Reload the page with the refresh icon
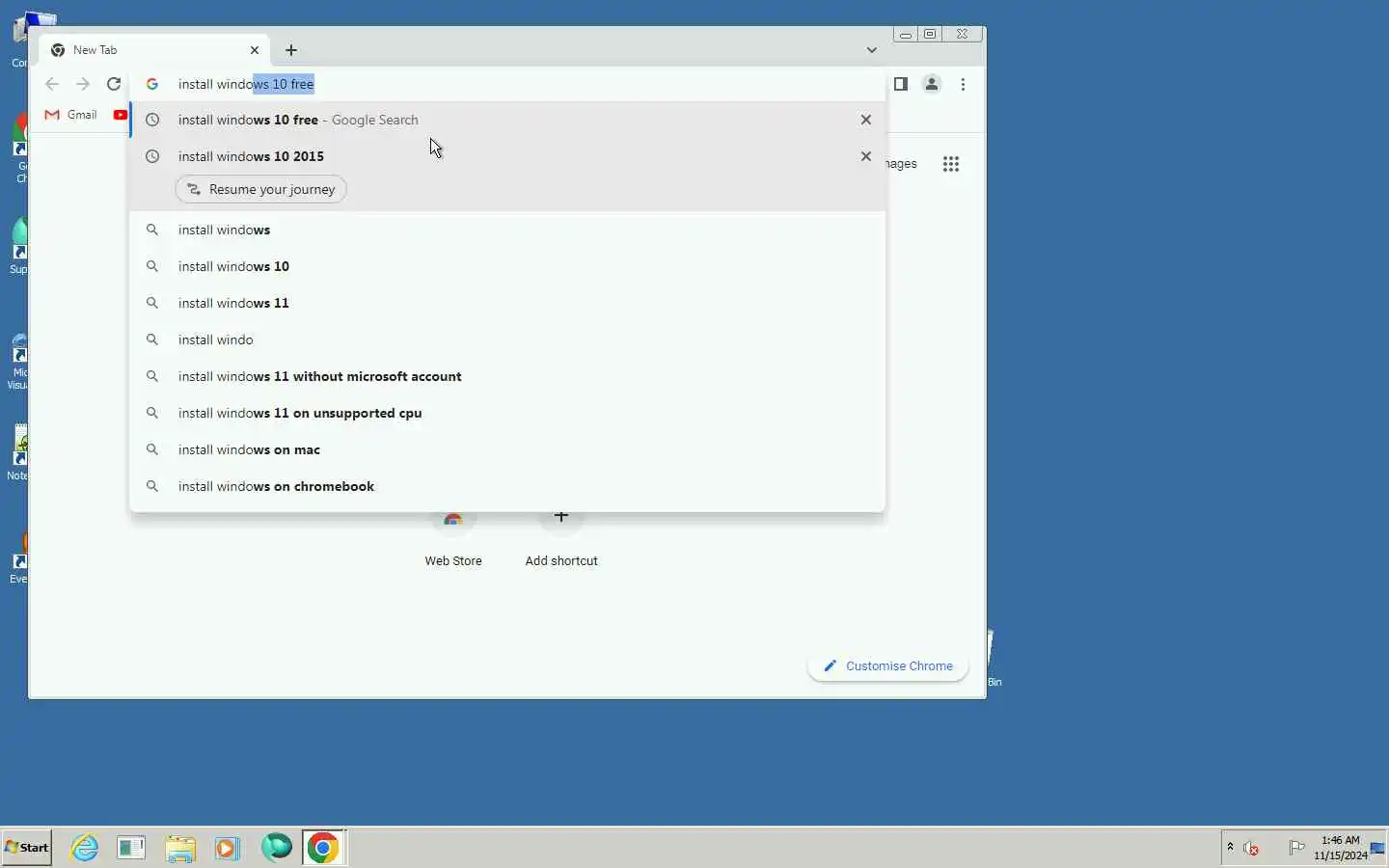This screenshot has width=1389, height=868. coord(114,84)
